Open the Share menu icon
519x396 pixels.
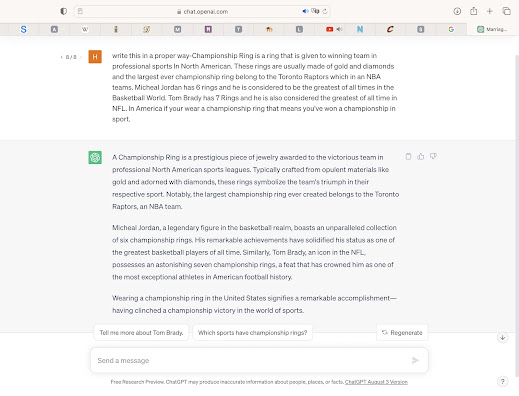coord(473,11)
